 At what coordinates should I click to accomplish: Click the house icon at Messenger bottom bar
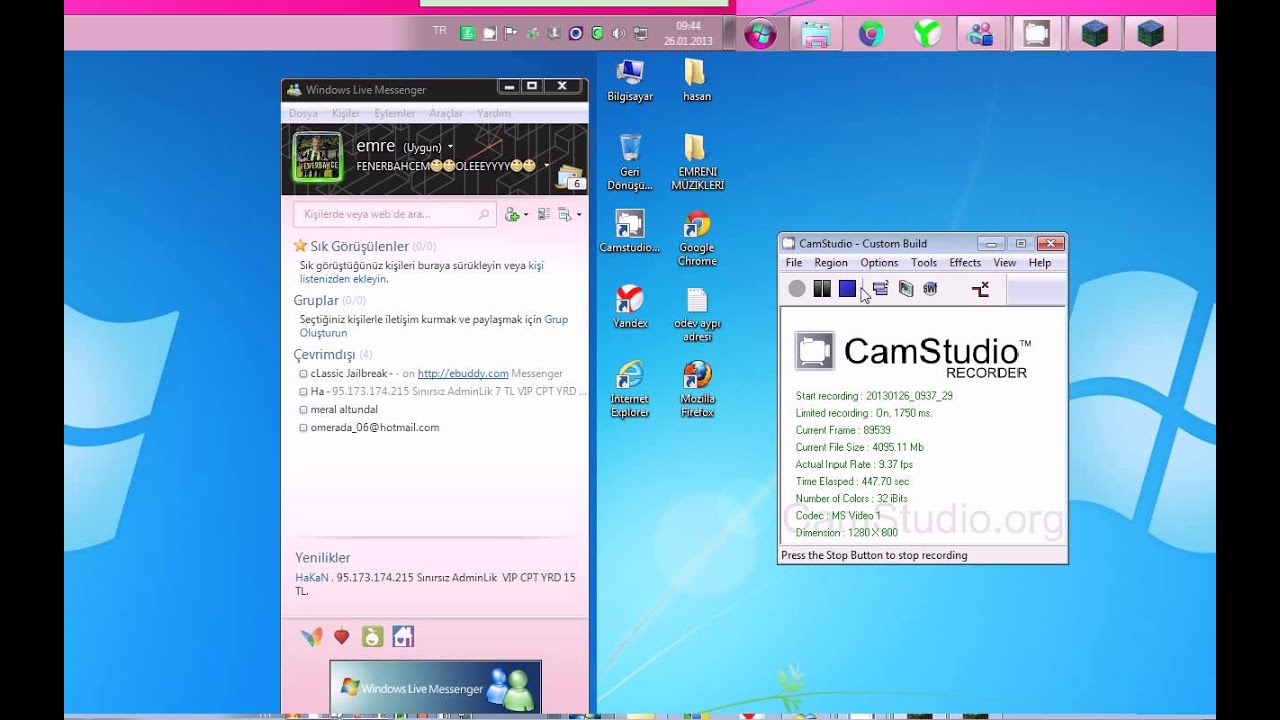pos(402,636)
